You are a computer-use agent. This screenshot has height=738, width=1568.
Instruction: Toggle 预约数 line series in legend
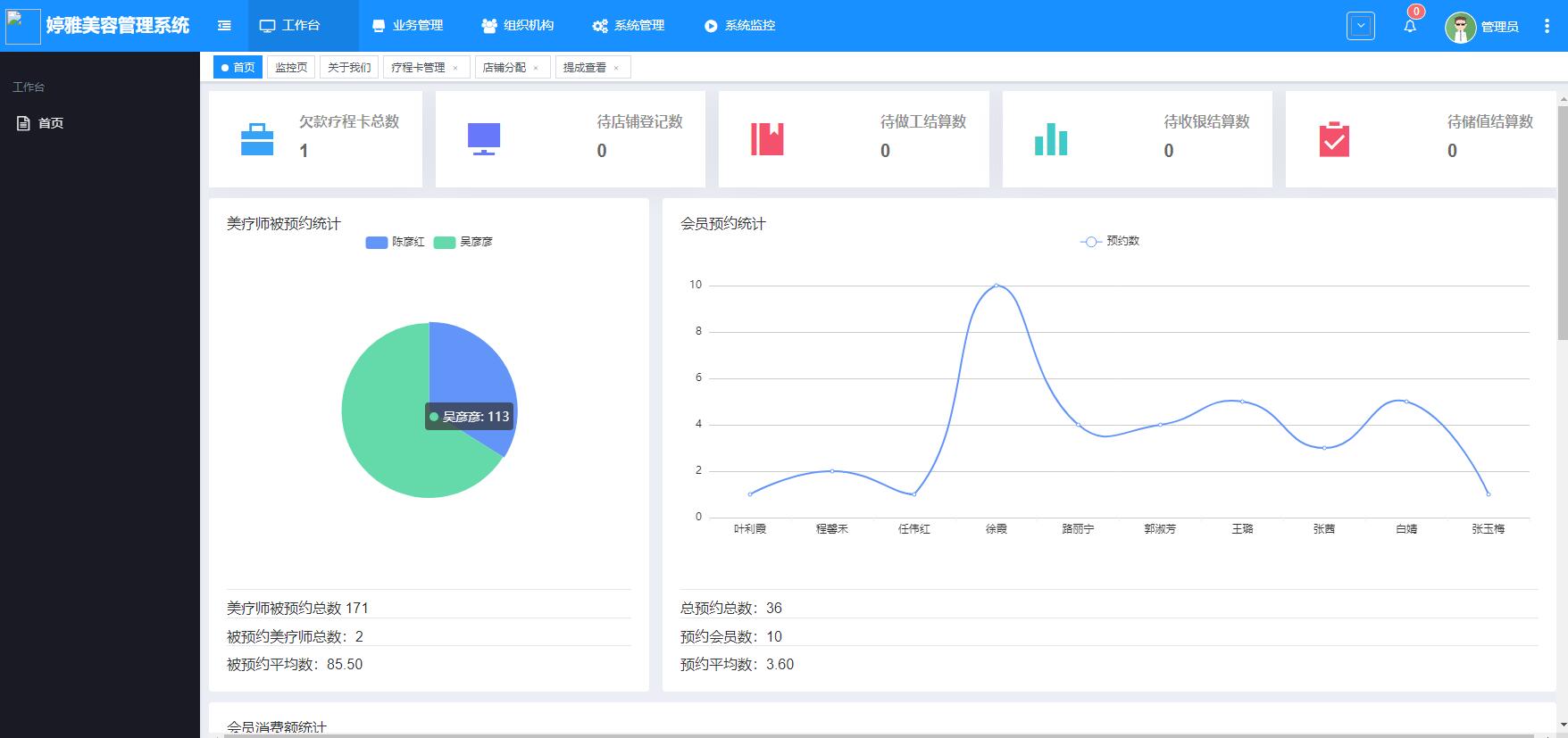point(1110,241)
